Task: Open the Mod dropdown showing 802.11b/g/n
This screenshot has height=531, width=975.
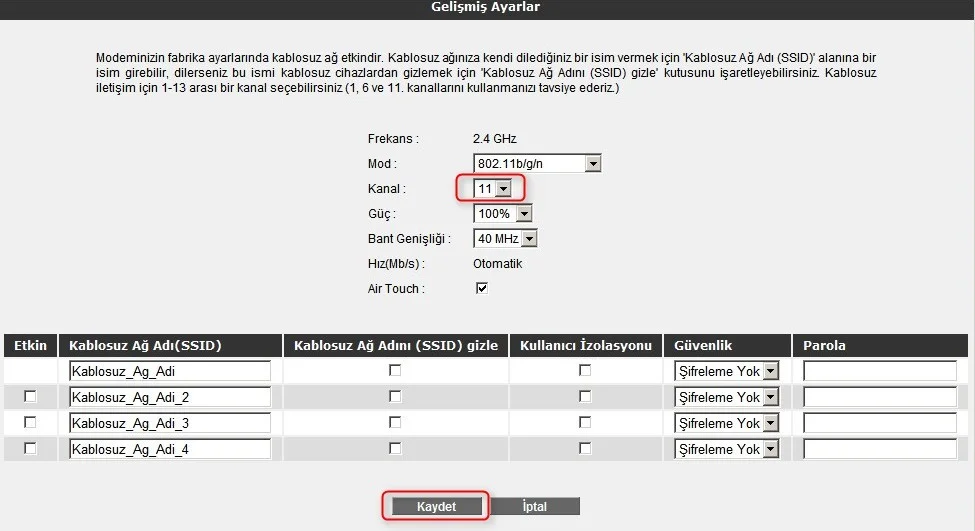Action: (537, 163)
